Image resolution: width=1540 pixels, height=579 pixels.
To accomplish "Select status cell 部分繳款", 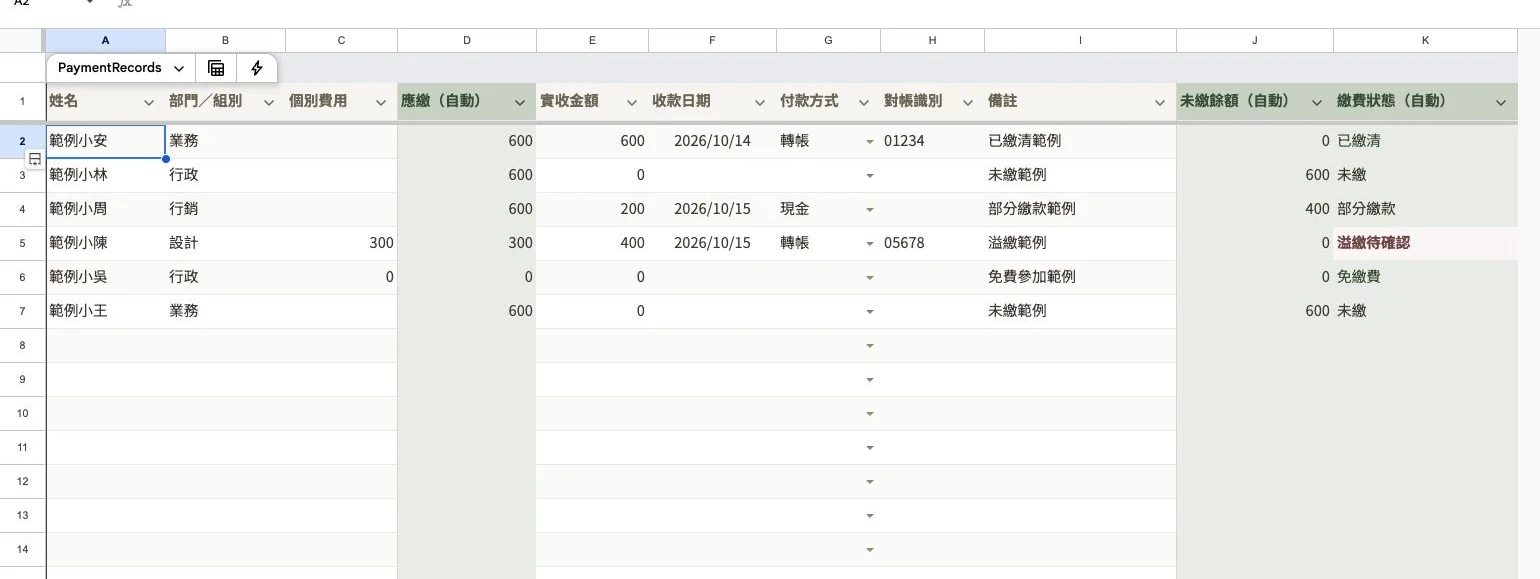I will coord(1426,210).
